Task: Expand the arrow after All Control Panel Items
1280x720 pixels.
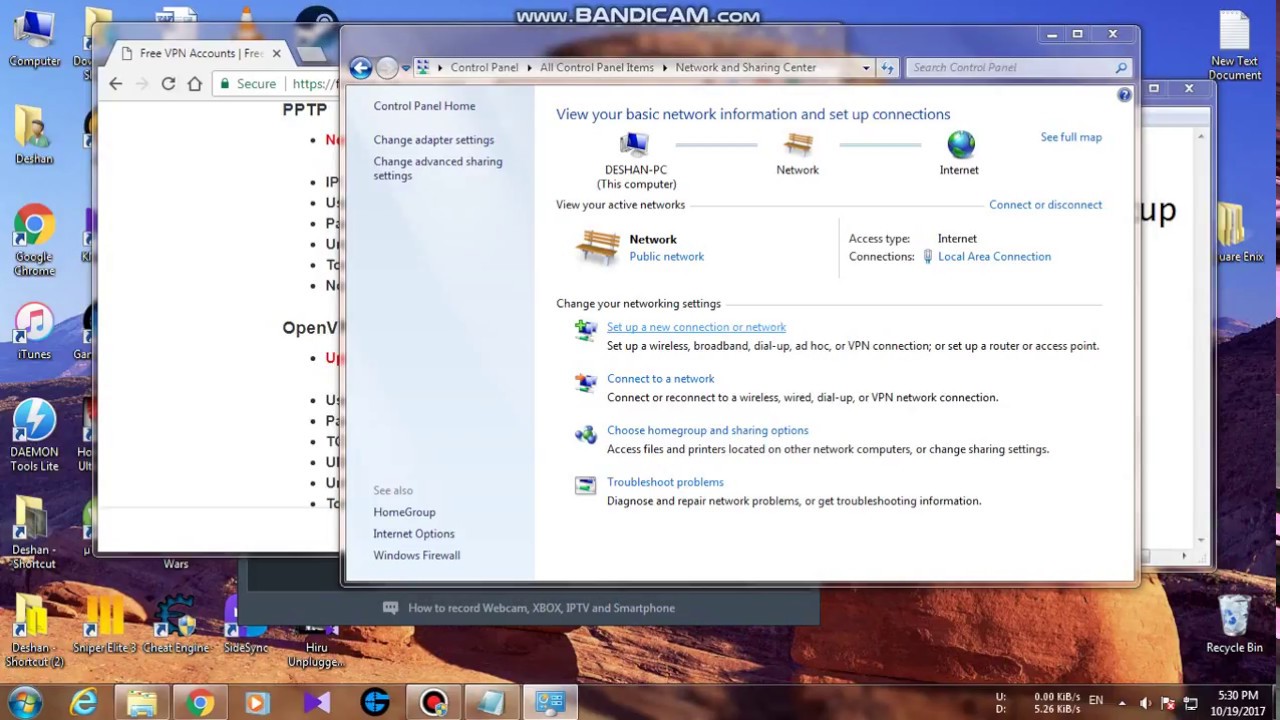Action: coord(665,68)
